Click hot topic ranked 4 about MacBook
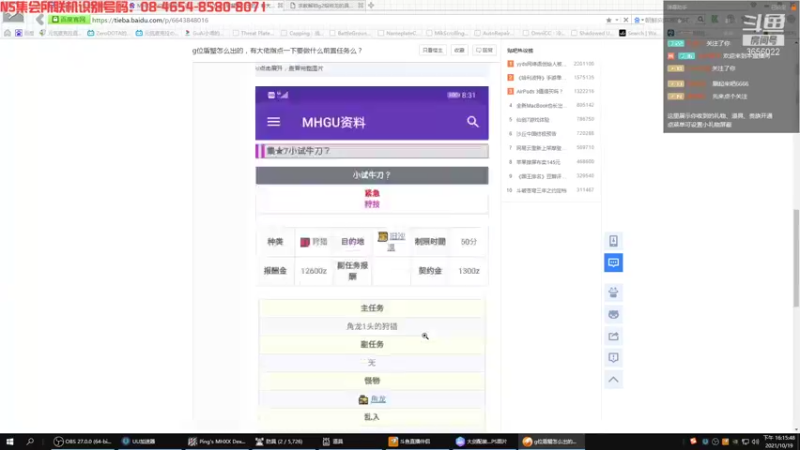This screenshot has width=800, height=450. (x=540, y=106)
